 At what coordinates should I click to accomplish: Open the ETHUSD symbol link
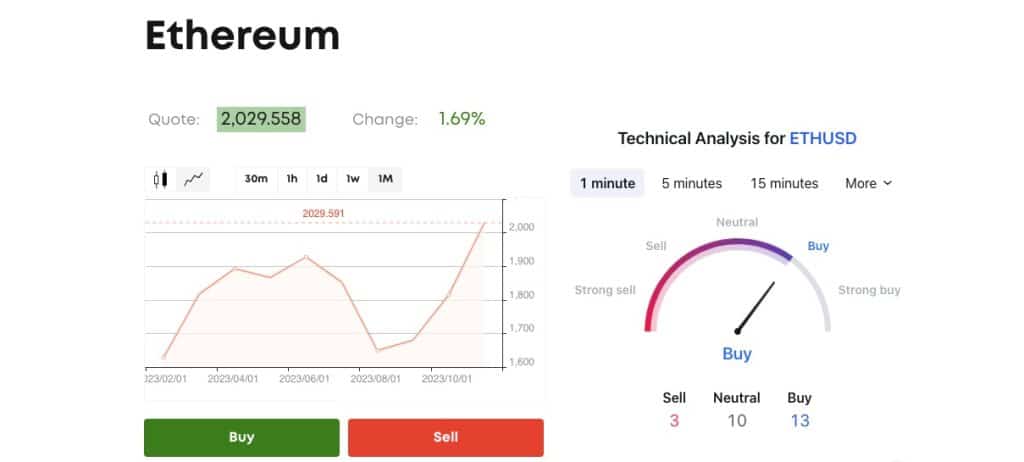click(823, 139)
